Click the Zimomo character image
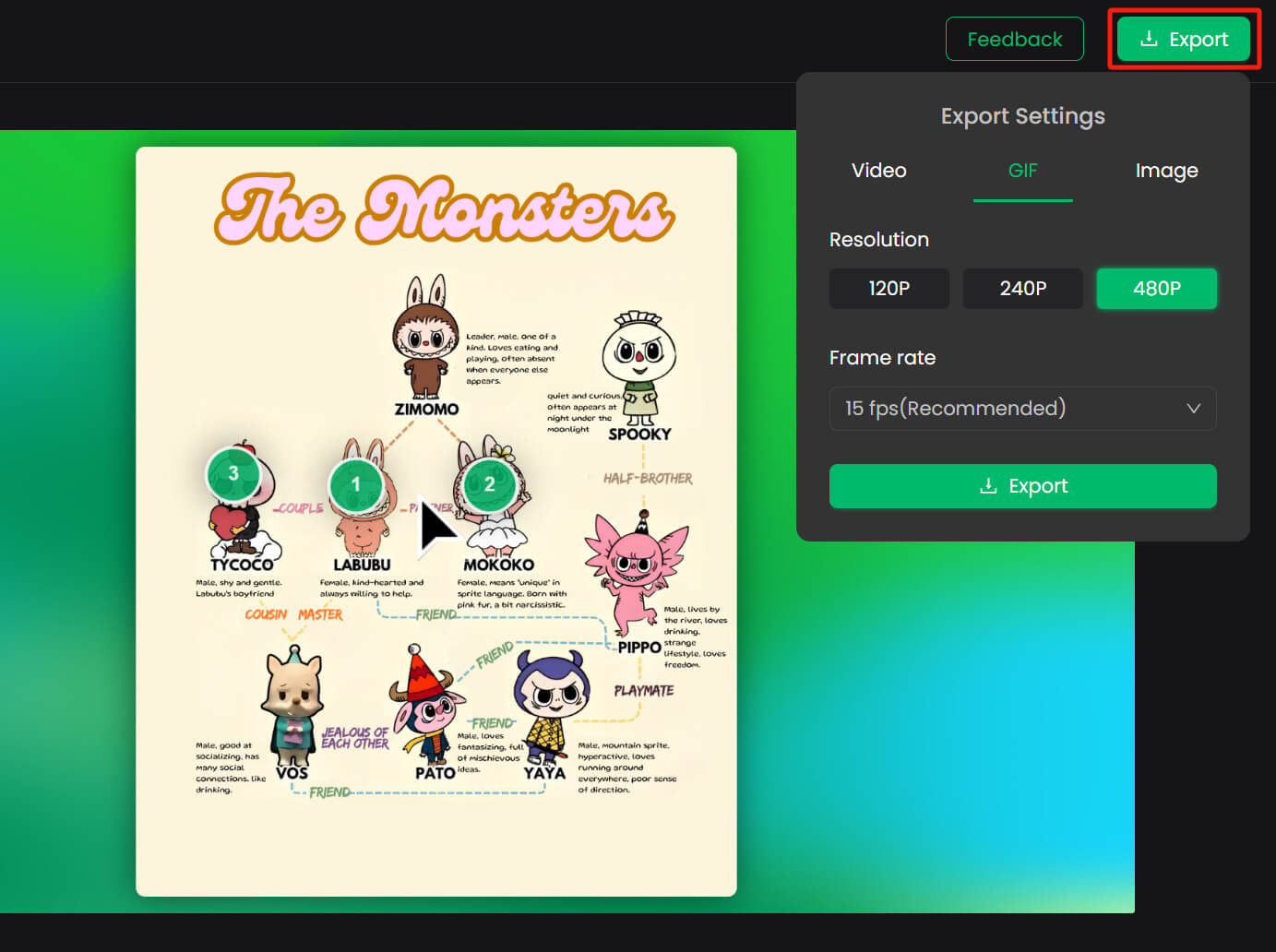The height and width of the screenshot is (952, 1276). (425, 337)
